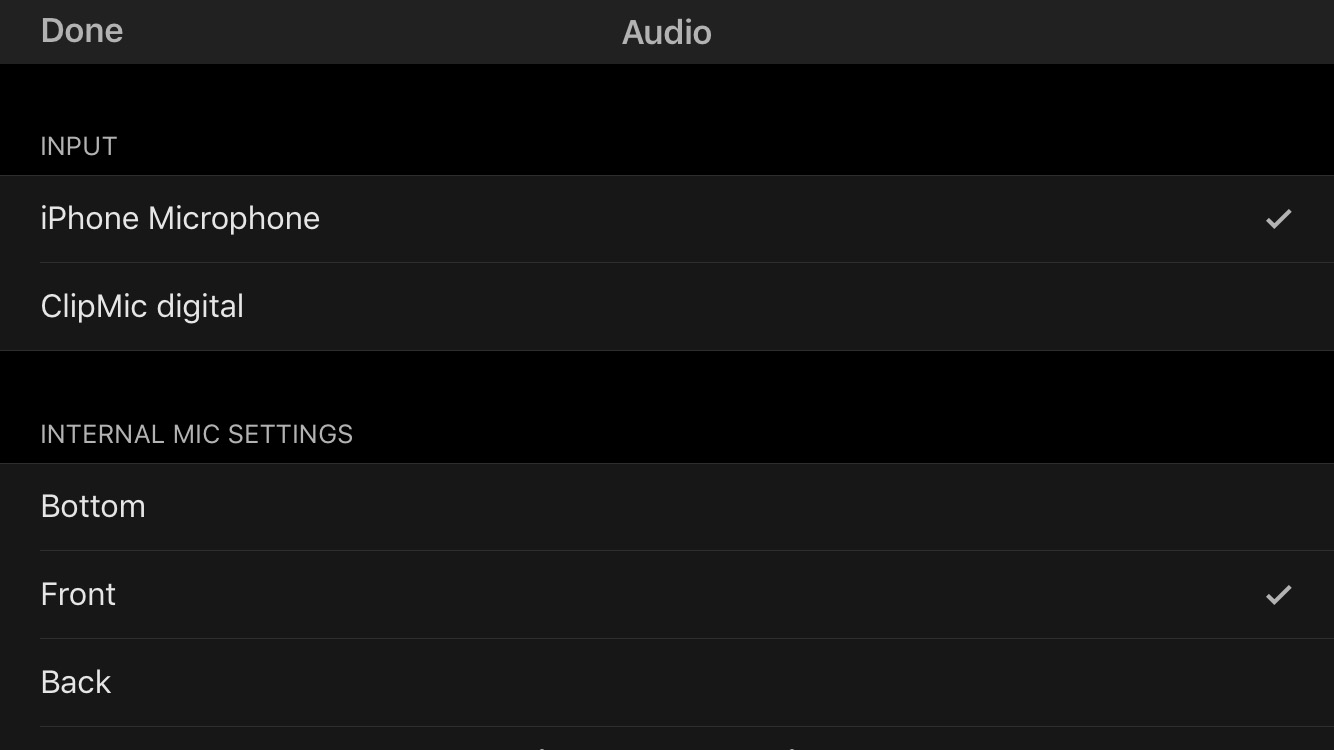Click the INTERNAL MIC SETTINGS section header
Screen dimensions: 1334x750
click(x=196, y=434)
